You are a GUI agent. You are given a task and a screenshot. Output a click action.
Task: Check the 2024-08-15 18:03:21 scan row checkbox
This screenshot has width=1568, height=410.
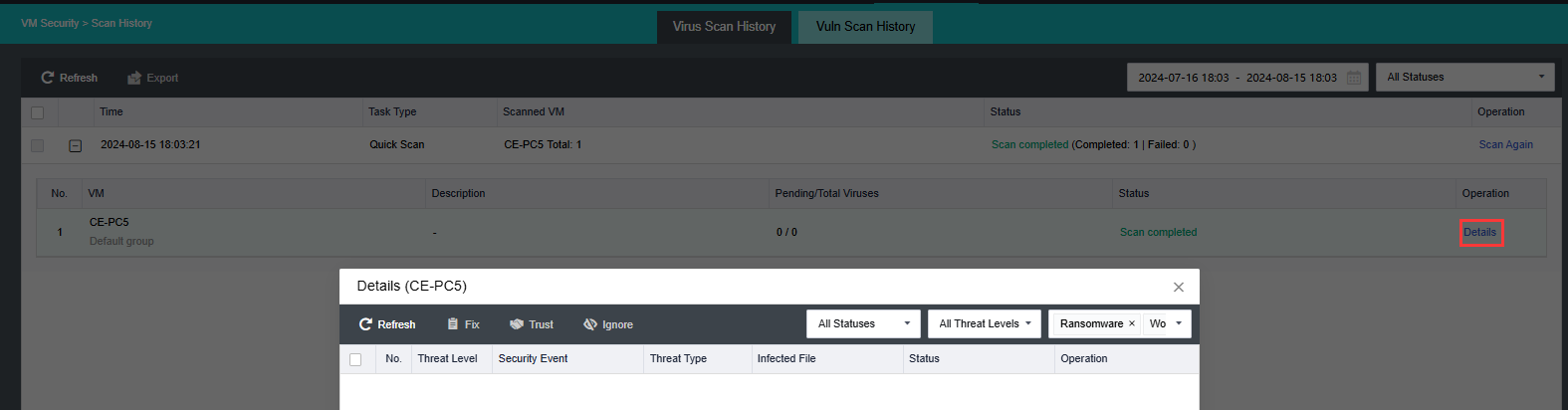(x=38, y=145)
